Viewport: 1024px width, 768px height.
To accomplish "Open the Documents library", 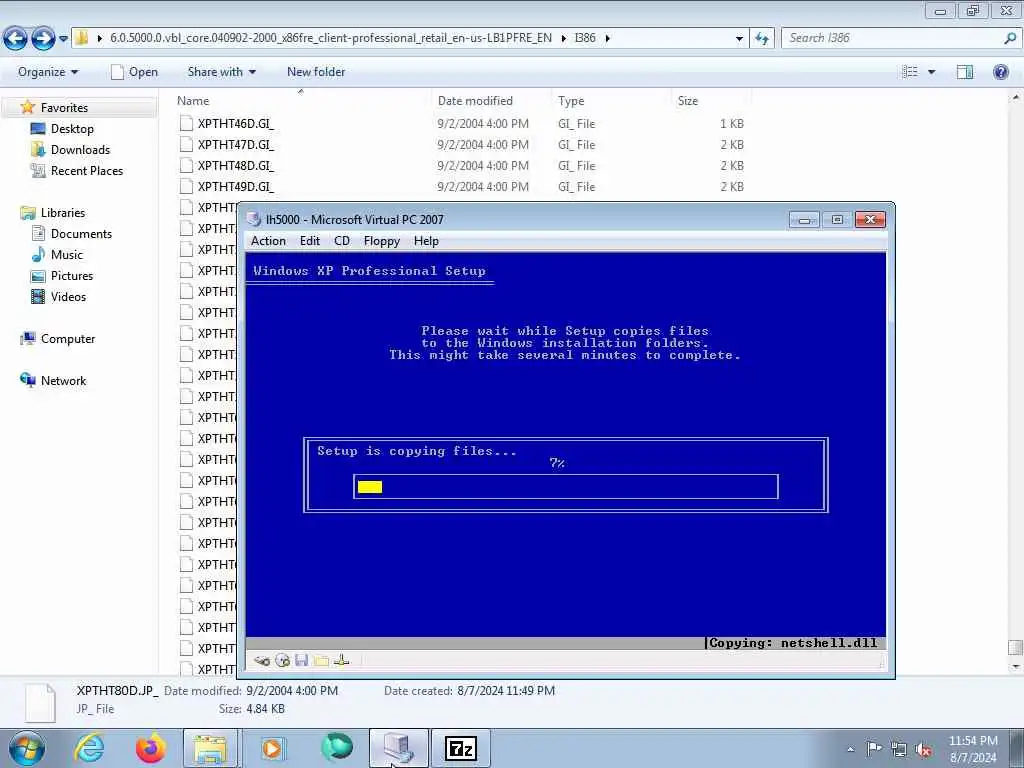I will pos(81,234).
